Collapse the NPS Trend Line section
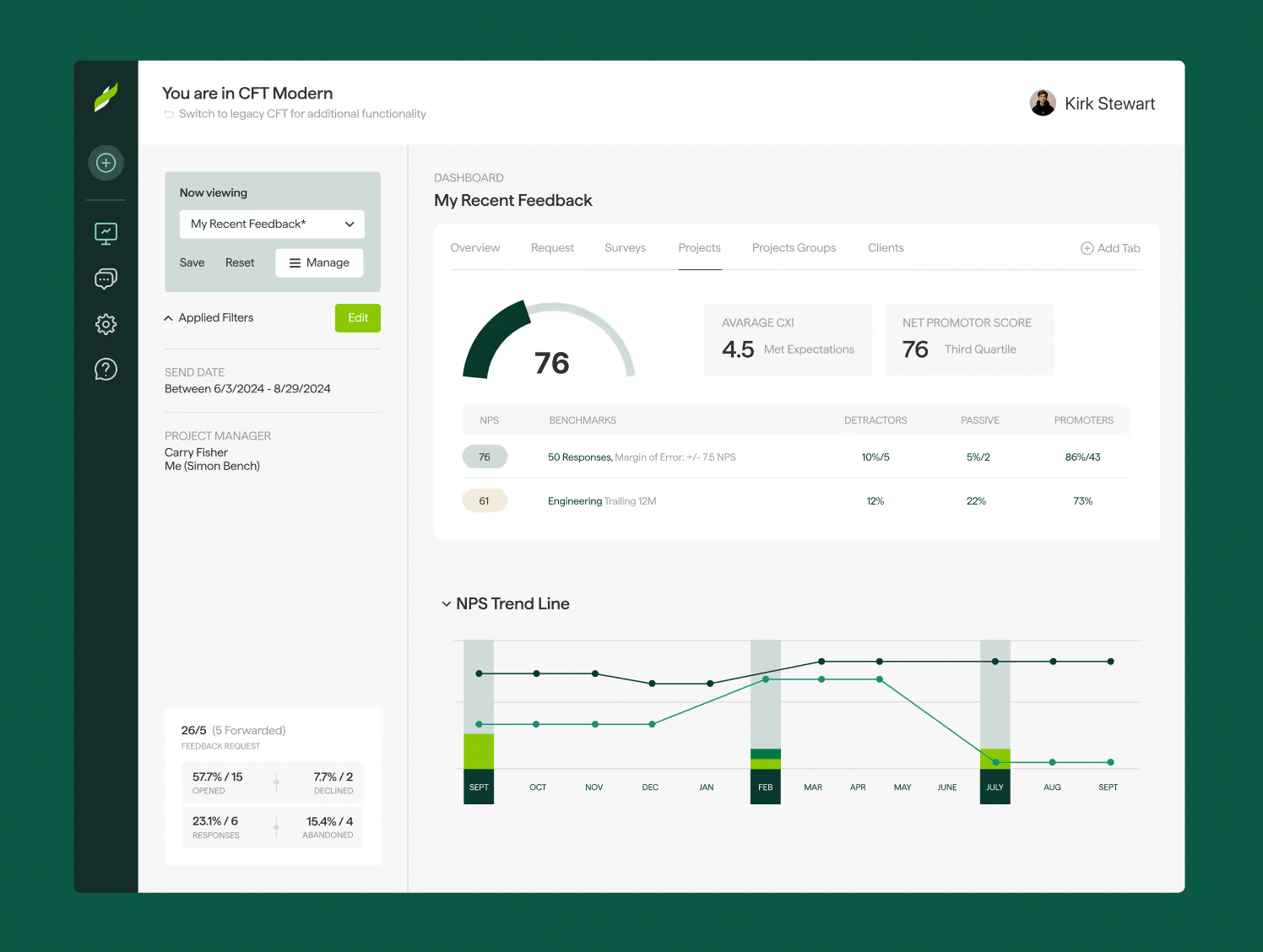This screenshot has height=952, width=1263. tap(447, 603)
